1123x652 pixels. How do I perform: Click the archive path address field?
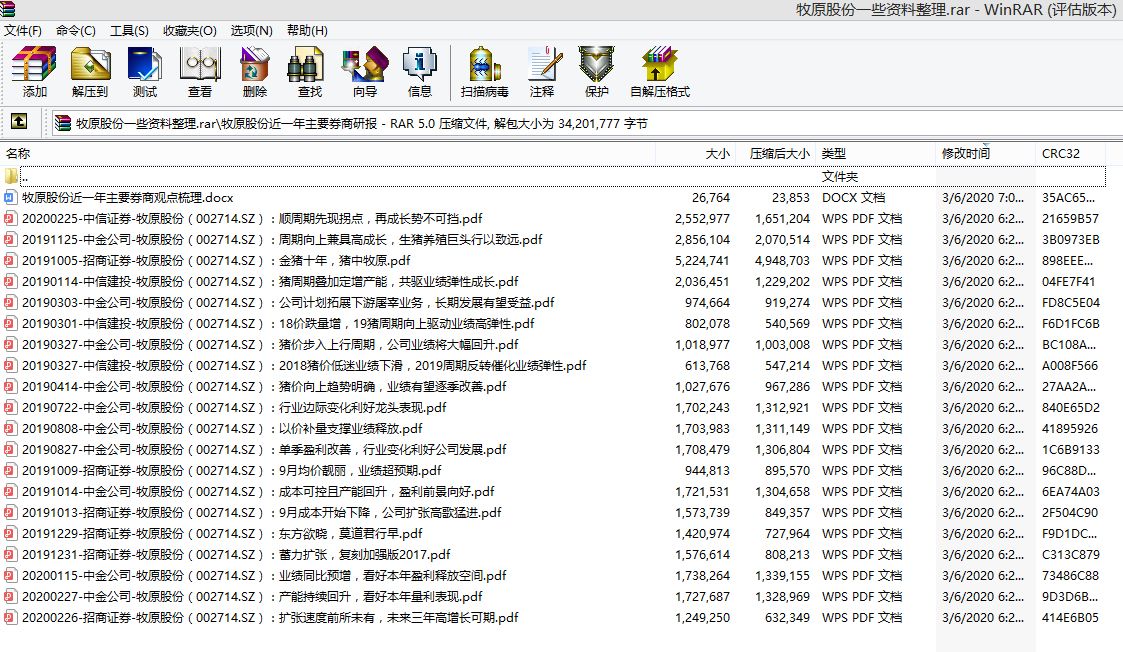(x=587, y=123)
